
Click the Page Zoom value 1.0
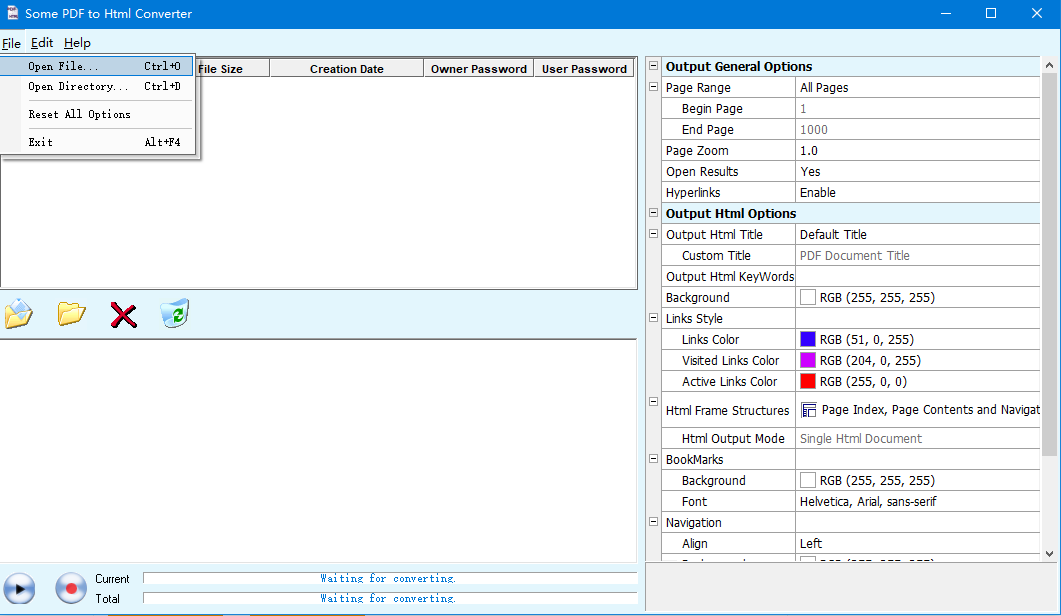[x=918, y=150]
